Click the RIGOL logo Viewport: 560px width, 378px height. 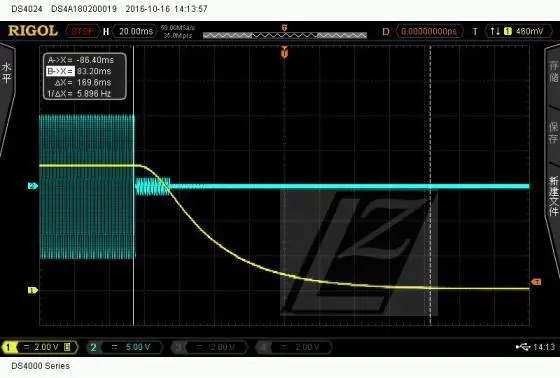[33, 31]
